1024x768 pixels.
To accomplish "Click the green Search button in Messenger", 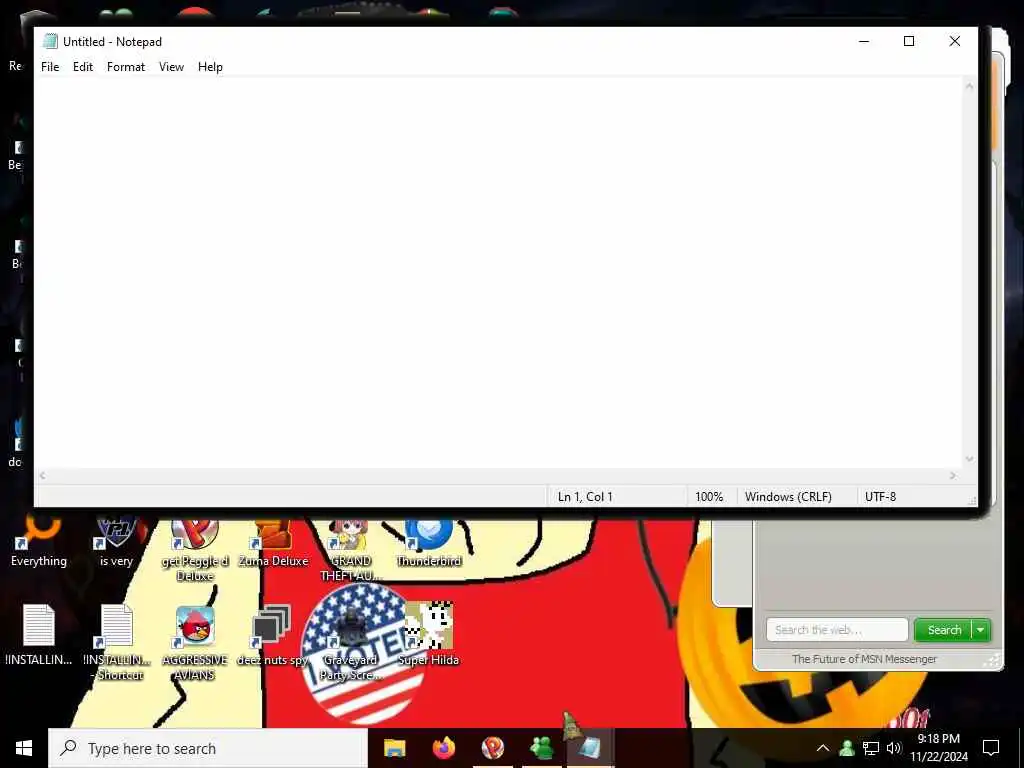I will pos(943,630).
